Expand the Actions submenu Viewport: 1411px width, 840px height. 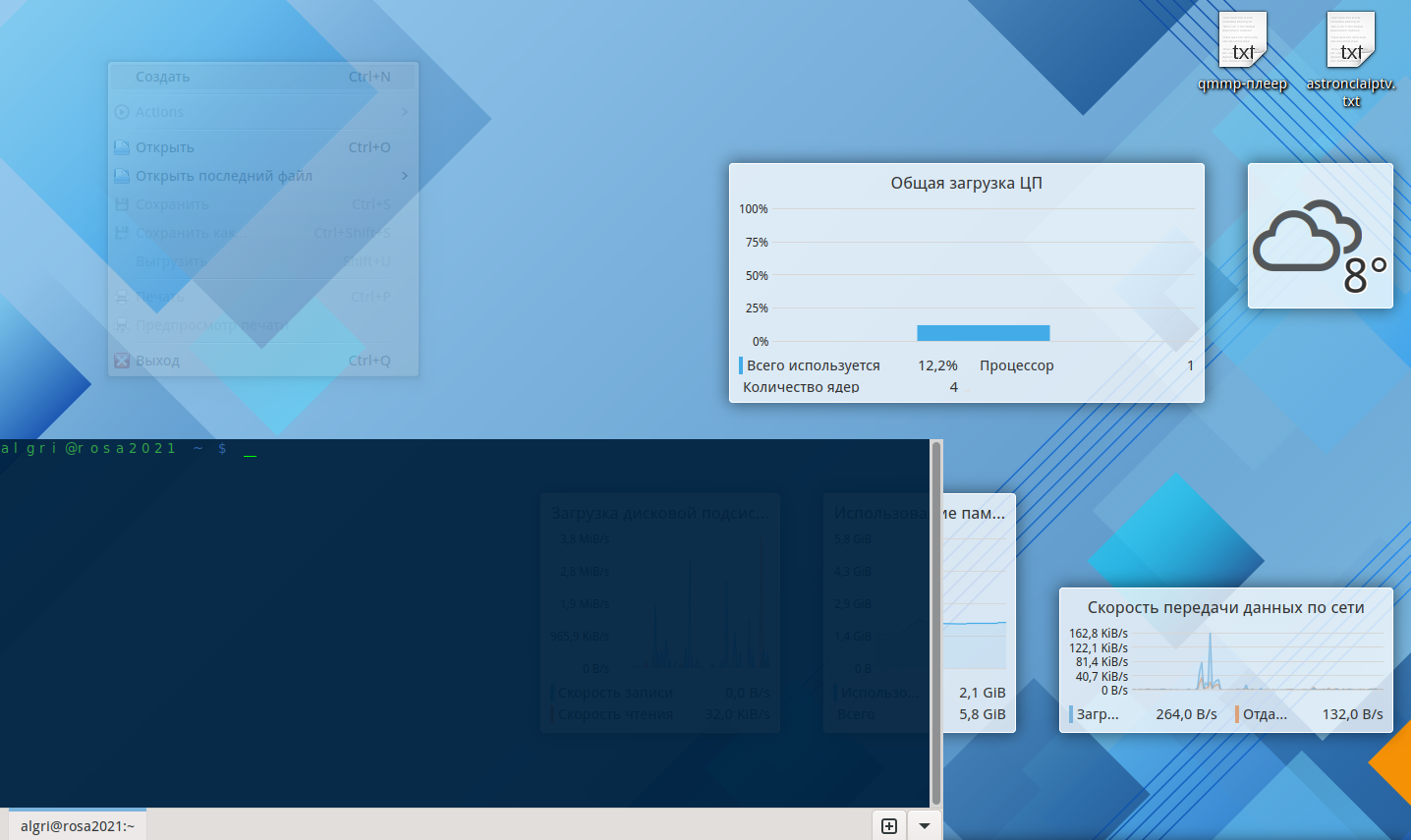point(262,112)
